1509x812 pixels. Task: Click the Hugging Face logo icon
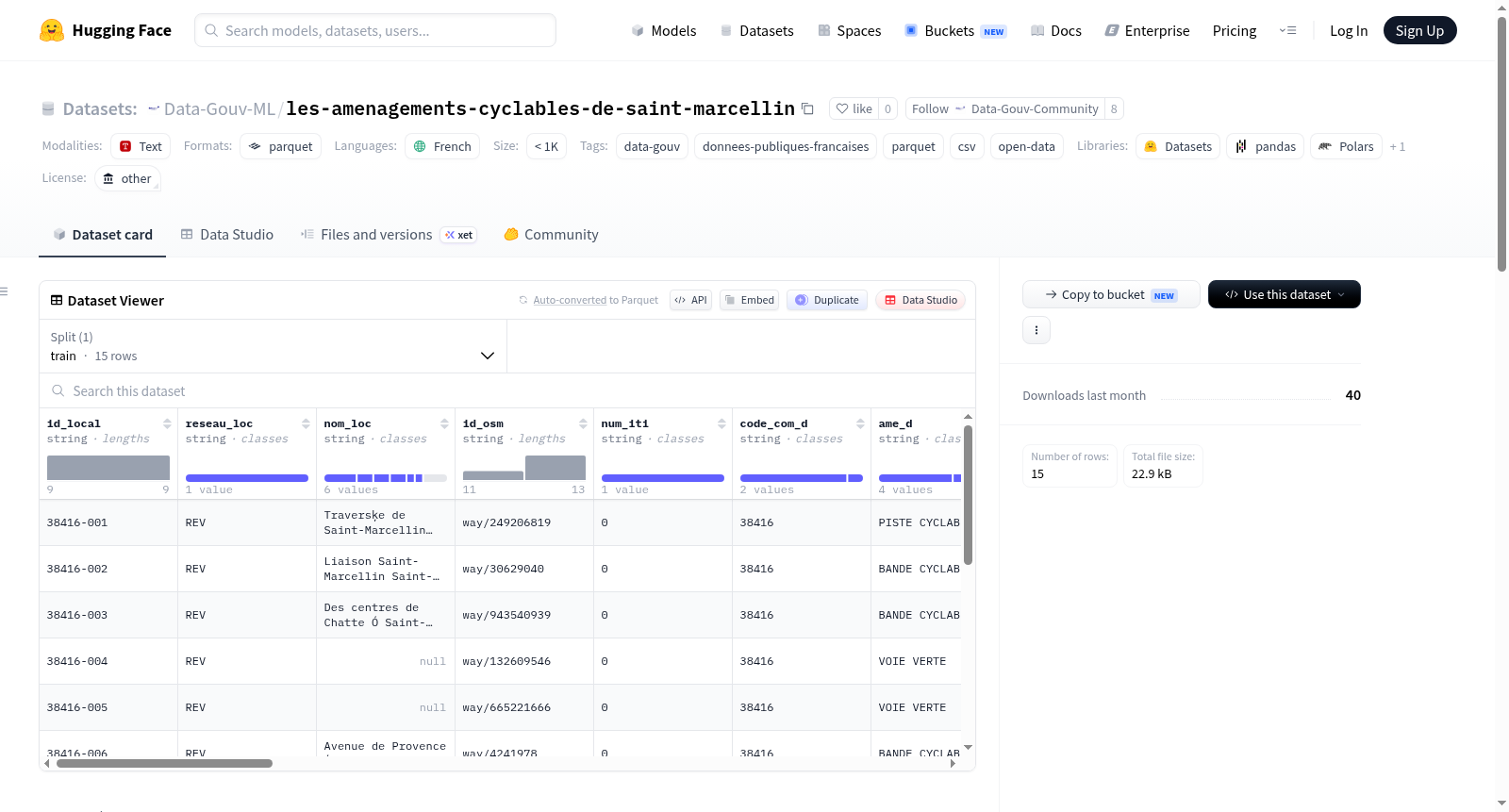52,30
